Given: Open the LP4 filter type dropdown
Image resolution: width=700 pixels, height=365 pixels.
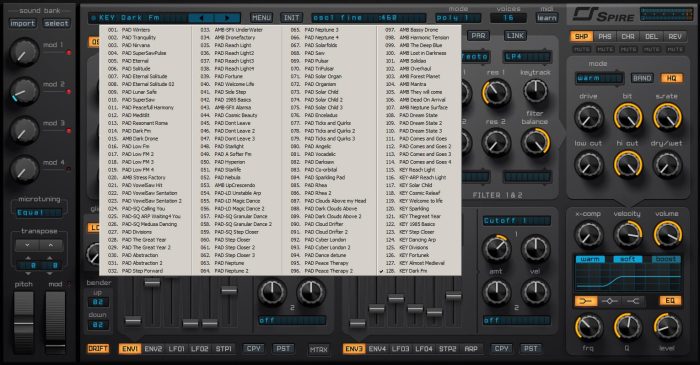Looking at the screenshot, I should click(527, 57).
